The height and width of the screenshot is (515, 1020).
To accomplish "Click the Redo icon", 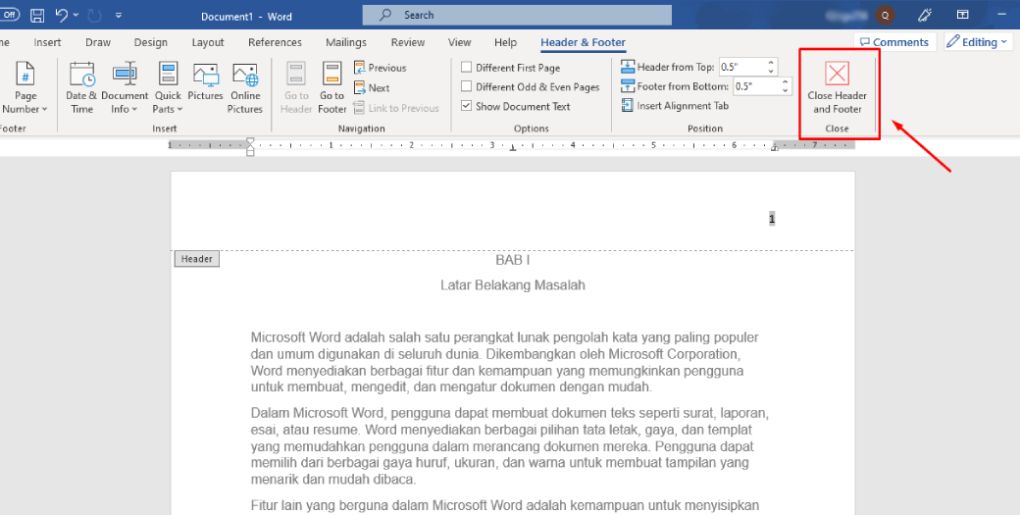I will [94, 15].
